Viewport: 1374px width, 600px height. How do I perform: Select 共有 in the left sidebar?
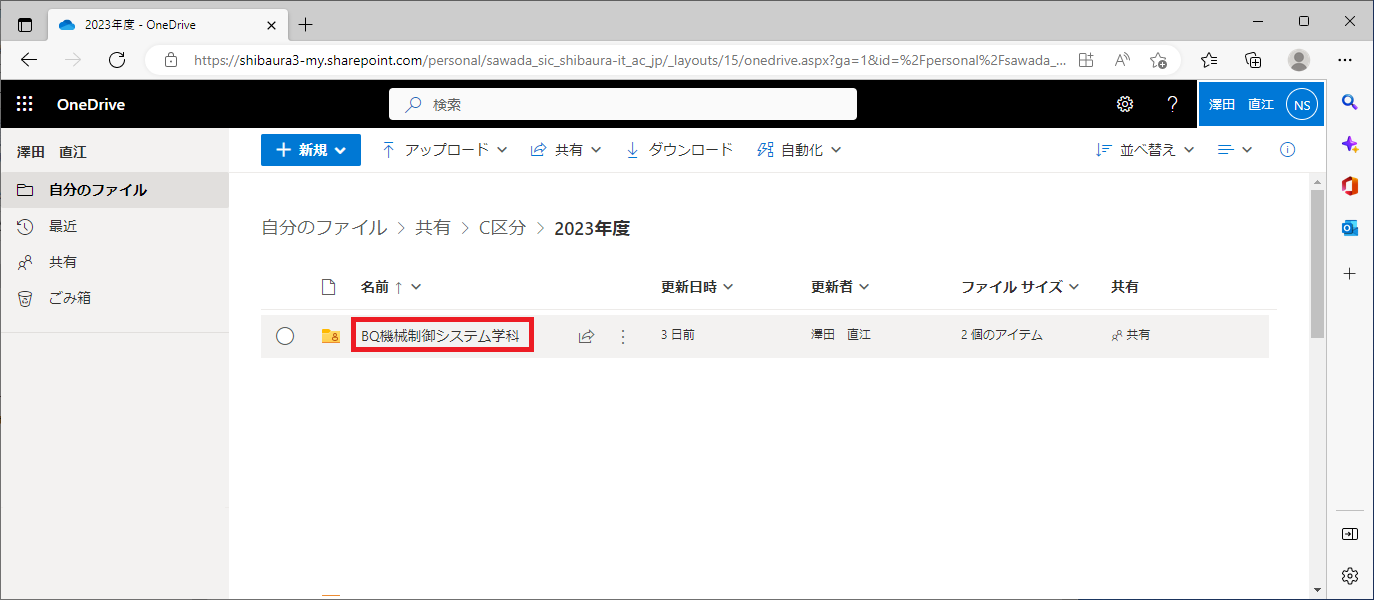click(114, 262)
